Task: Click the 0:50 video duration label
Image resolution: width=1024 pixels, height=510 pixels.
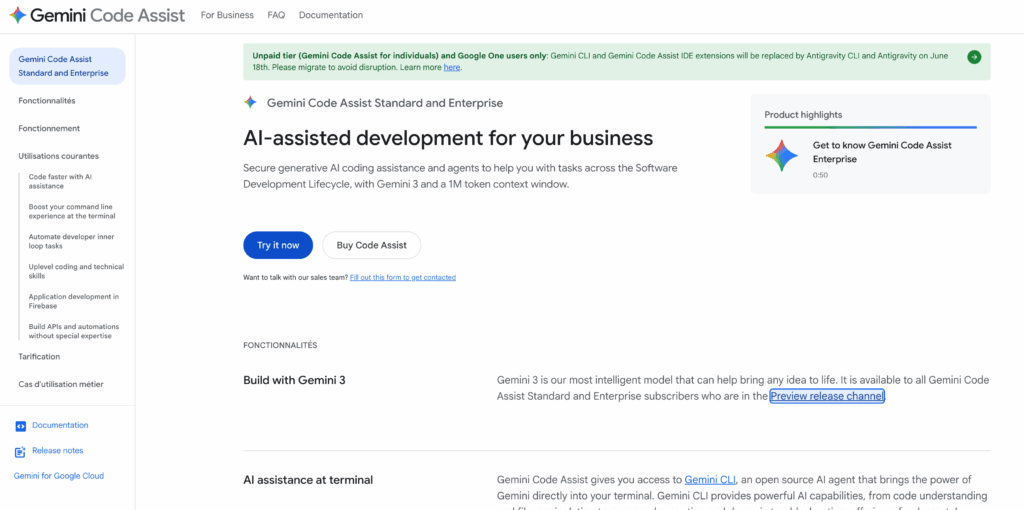Action: [x=820, y=176]
